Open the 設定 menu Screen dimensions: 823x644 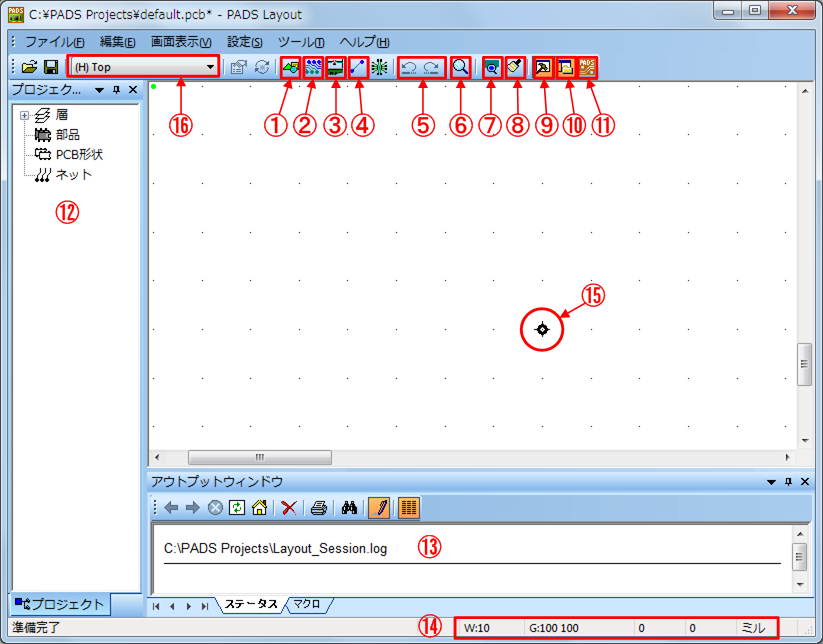(x=245, y=42)
